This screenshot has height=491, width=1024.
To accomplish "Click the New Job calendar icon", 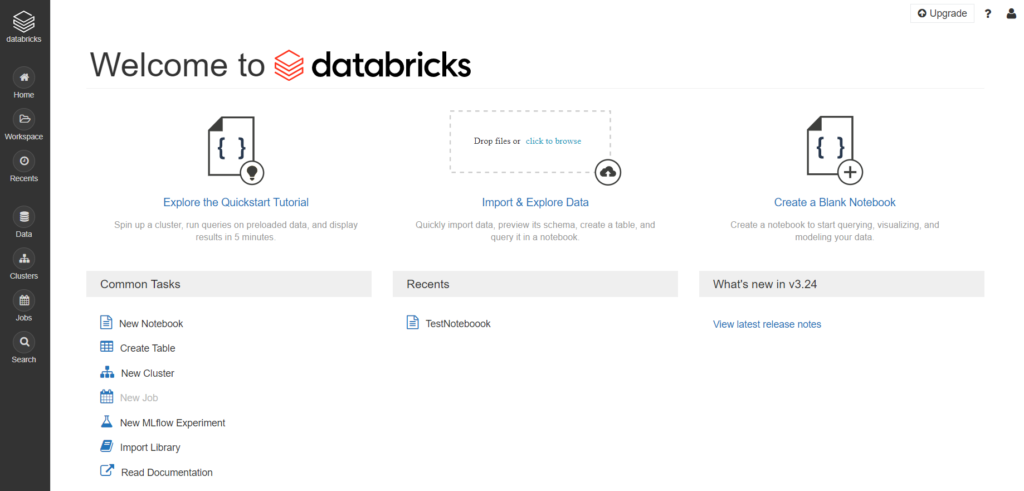I will point(106,397).
